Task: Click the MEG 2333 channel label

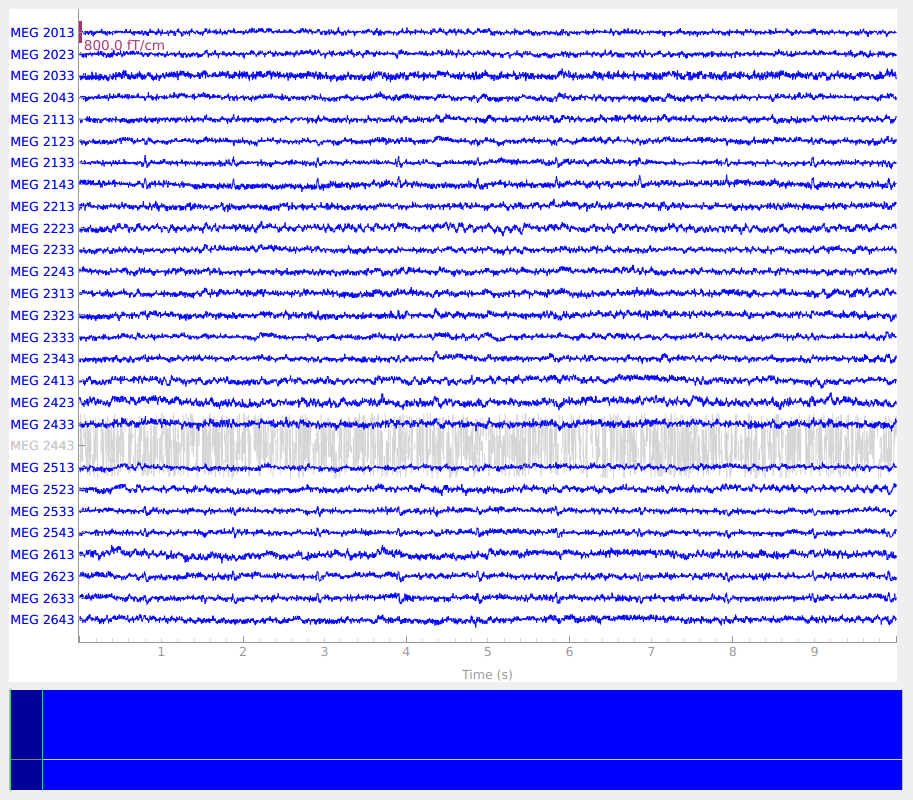Action: pos(42,337)
